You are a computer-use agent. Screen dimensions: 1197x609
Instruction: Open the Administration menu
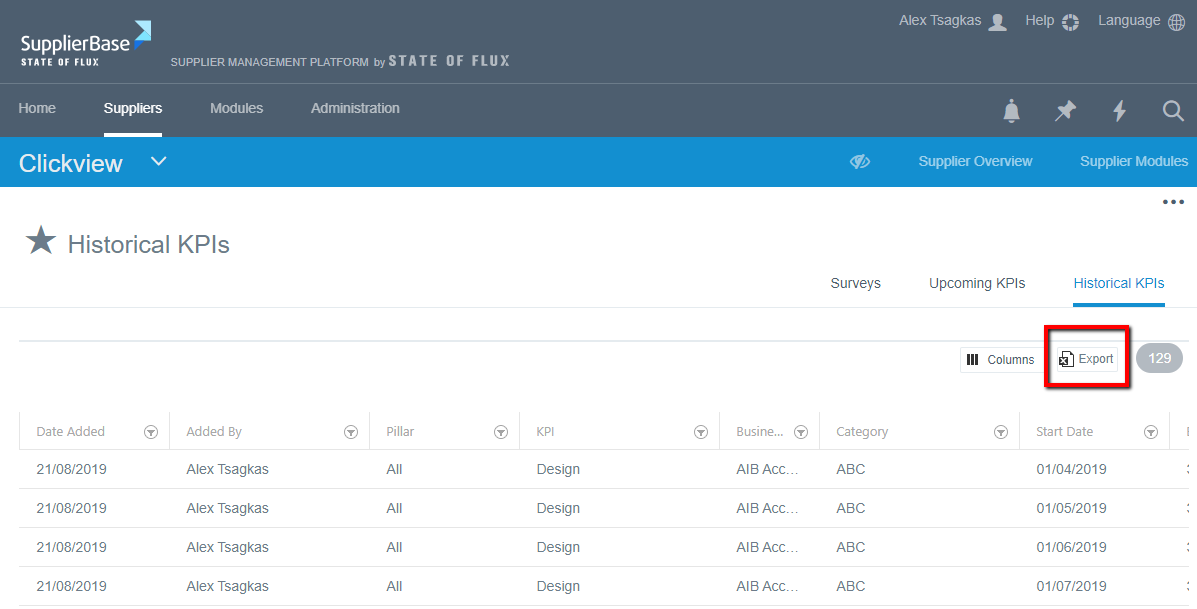coord(355,108)
